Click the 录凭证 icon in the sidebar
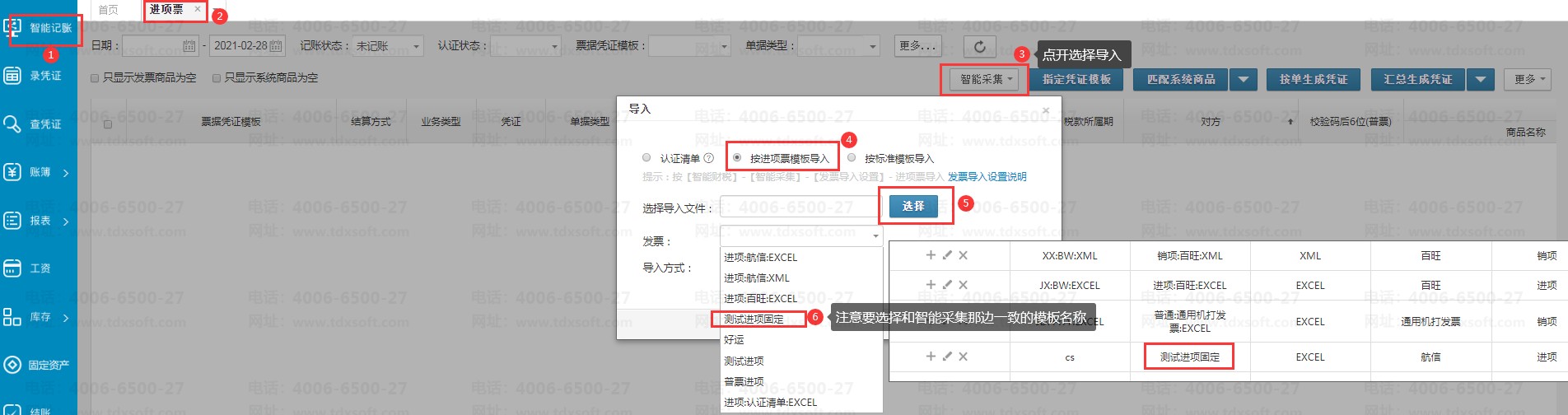Viewport: 1568px width, 415px height. [x=12, y=76]
